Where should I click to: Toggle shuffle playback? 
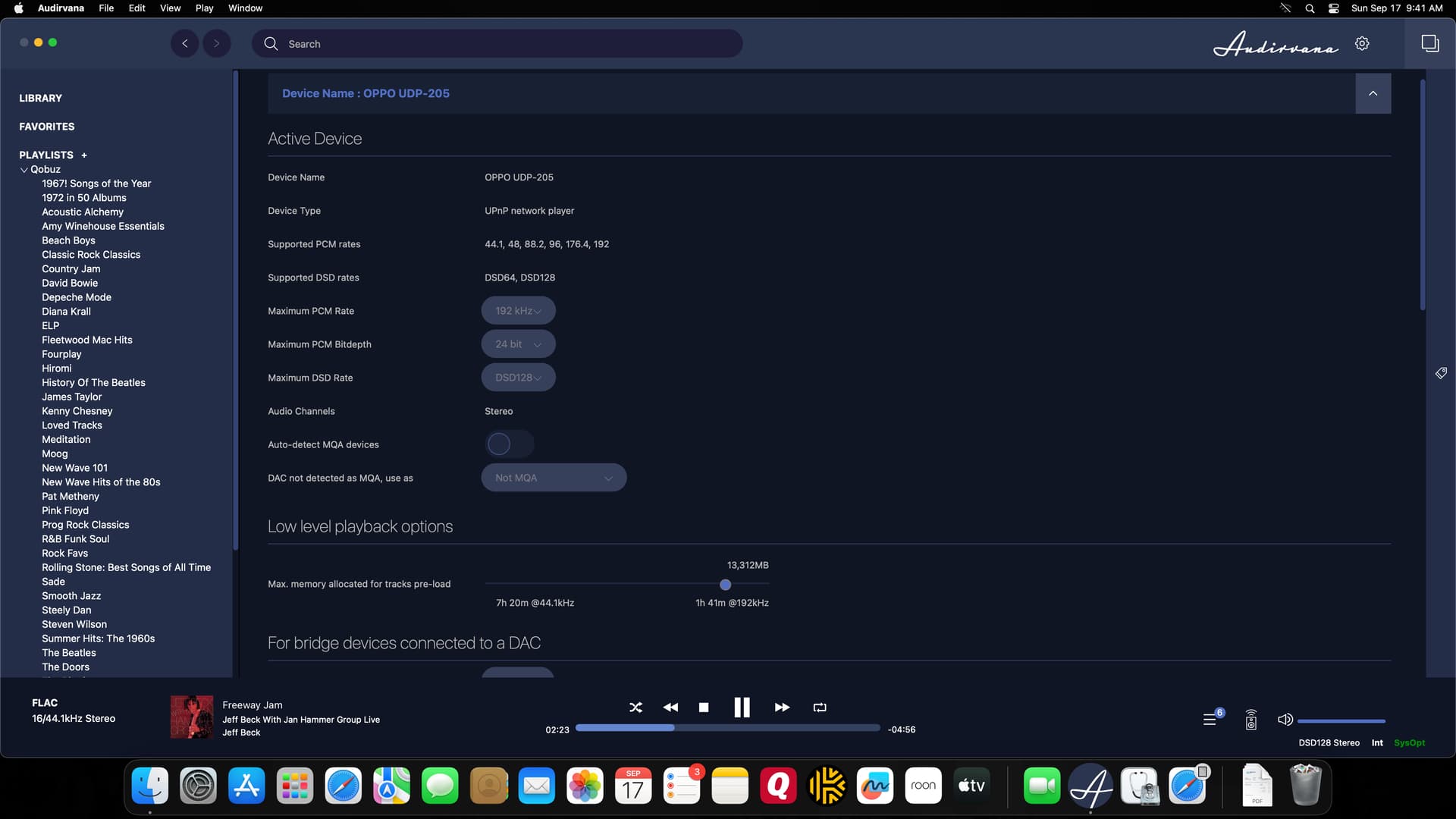coord(635,707)
